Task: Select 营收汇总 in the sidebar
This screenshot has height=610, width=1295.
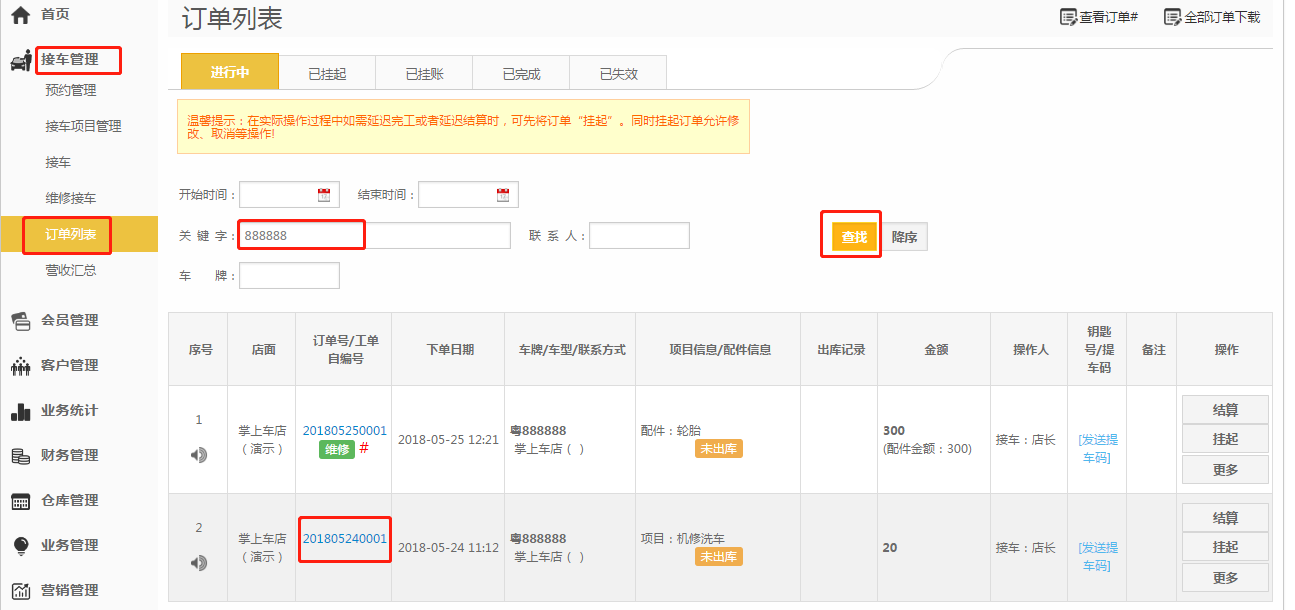Action: pyautogui.click(x=71, y=271)
